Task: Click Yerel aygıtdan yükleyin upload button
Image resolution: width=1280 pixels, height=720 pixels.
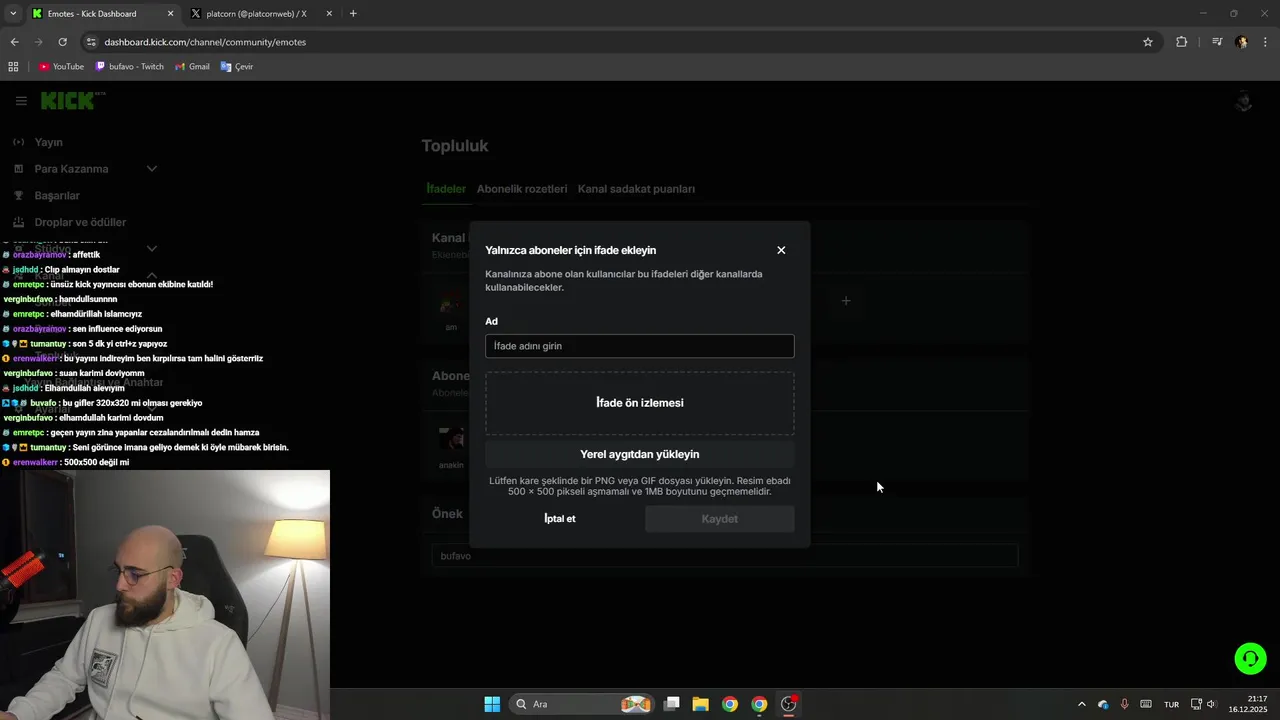Action: (x=640, y=454)
